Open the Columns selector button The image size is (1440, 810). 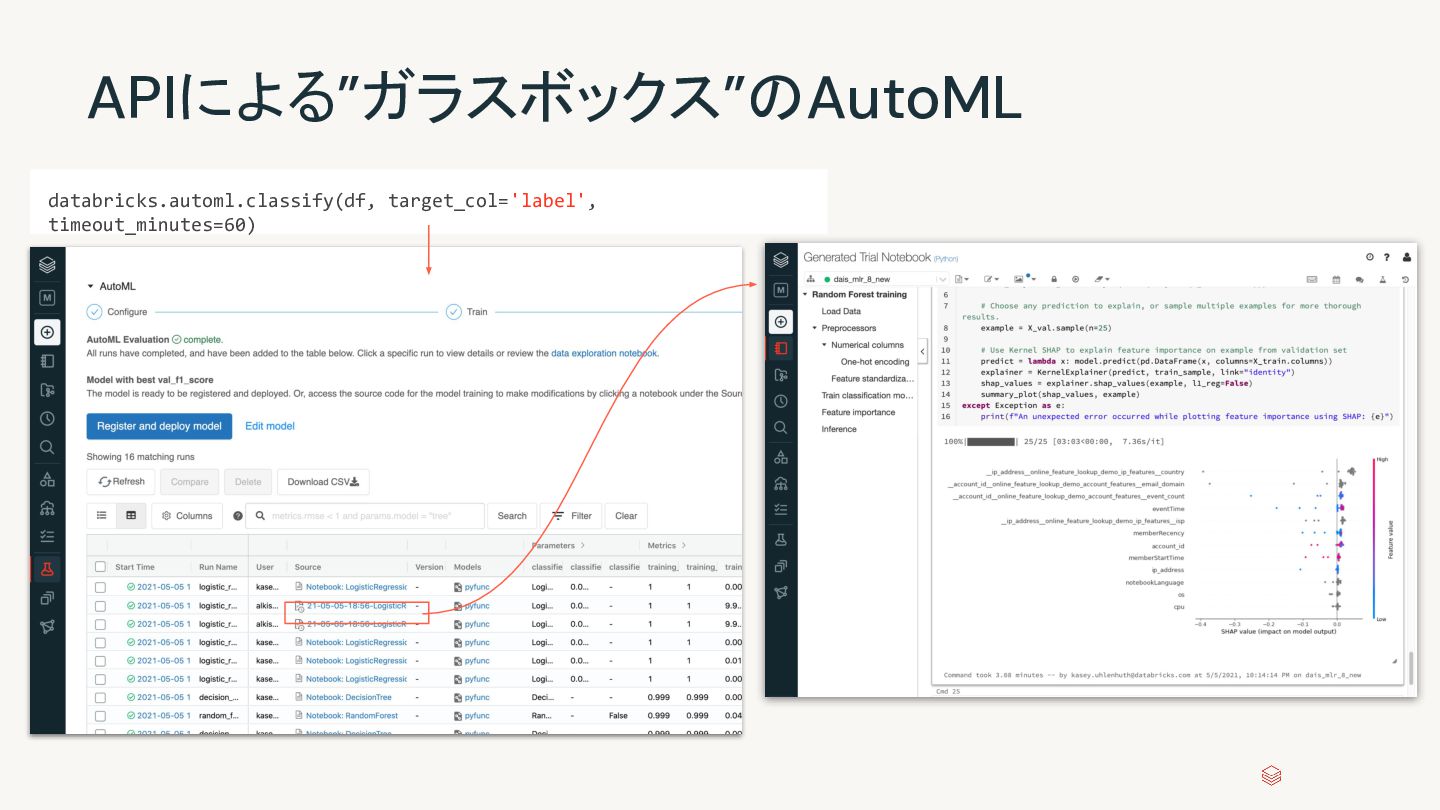click(187, 516)
